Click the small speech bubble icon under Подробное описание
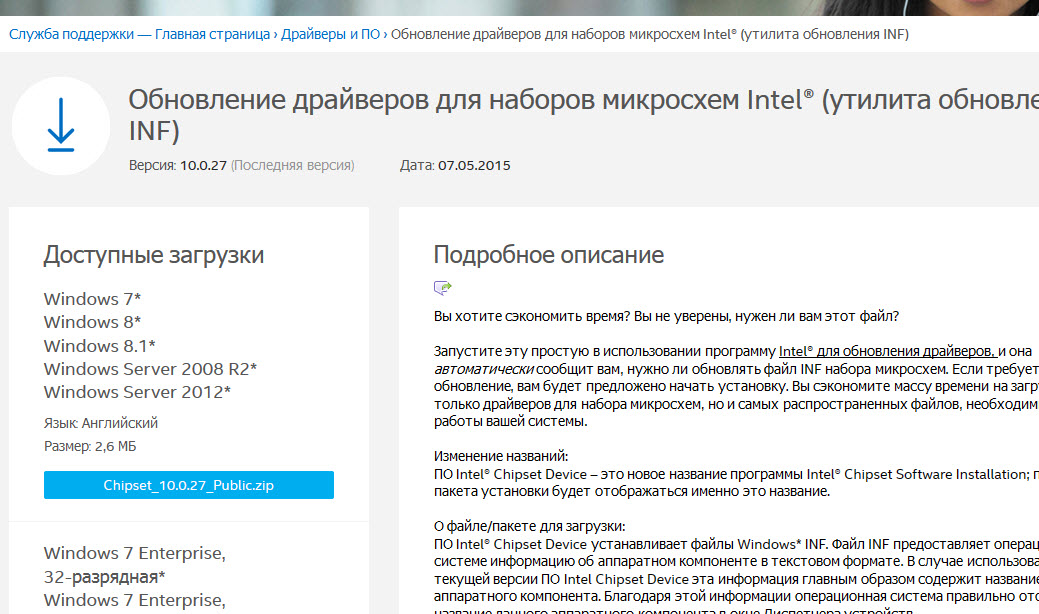Viewport: 1039px width, 614px height. (442, 288)
